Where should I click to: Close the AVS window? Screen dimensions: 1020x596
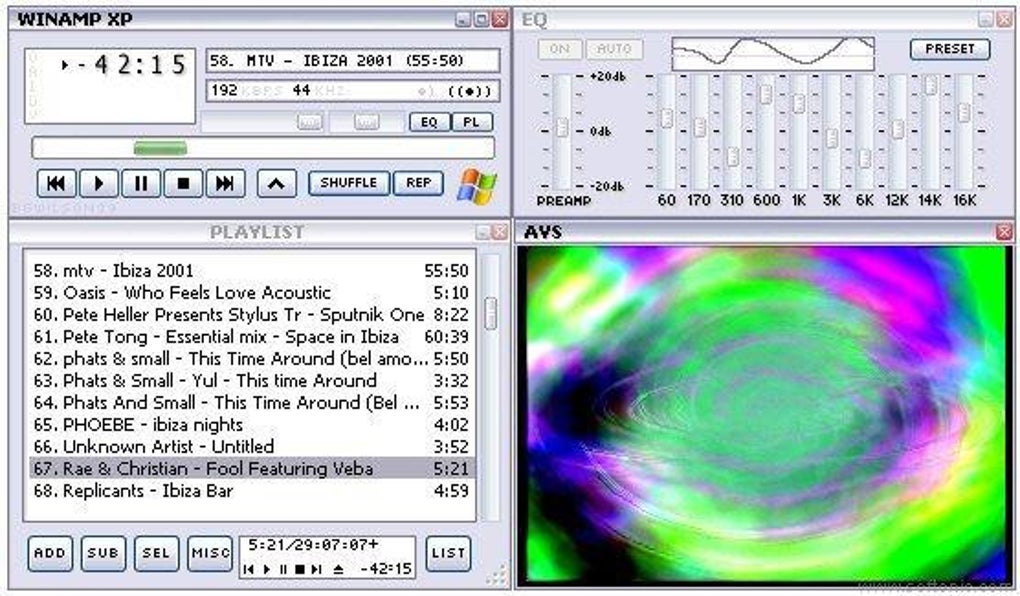point(1004,232)
